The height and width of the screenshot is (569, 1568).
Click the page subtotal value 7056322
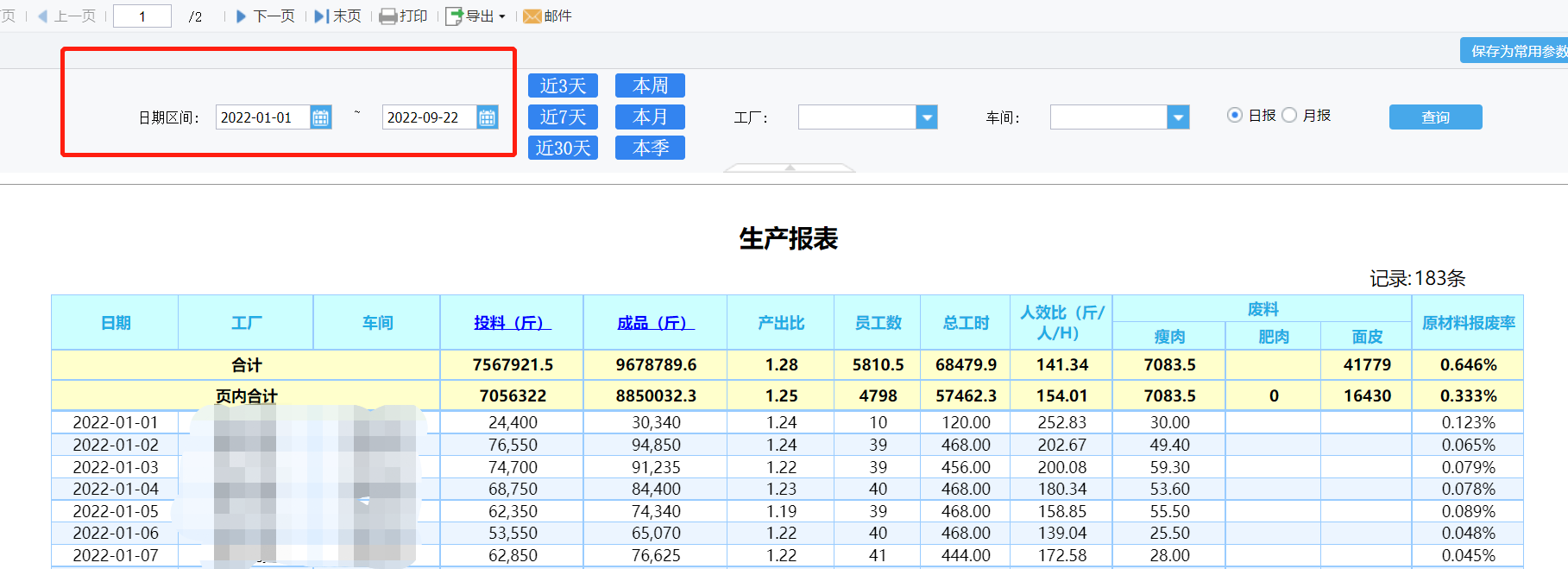point(513,396)
